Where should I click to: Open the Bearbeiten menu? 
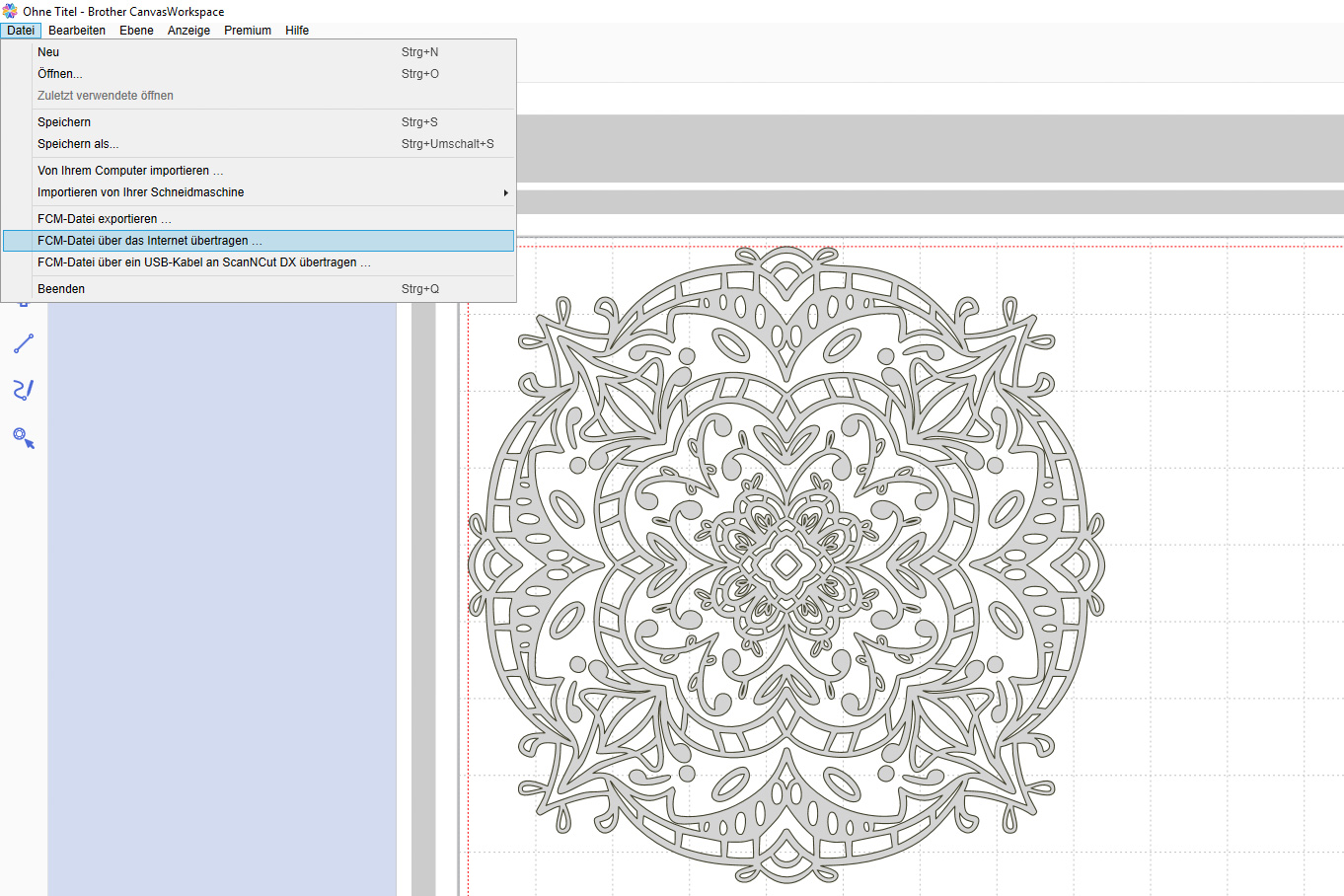tap(77, 31)
